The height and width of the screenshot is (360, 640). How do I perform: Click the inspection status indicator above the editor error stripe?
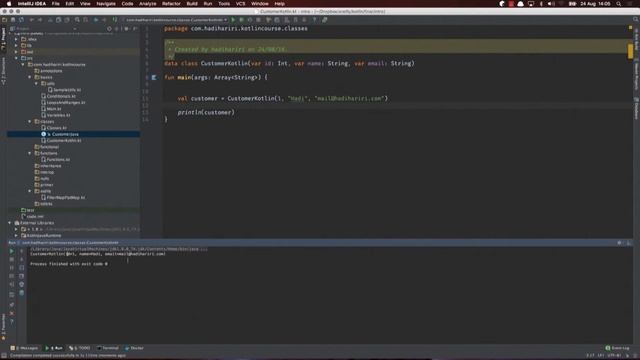click(630, 28)
